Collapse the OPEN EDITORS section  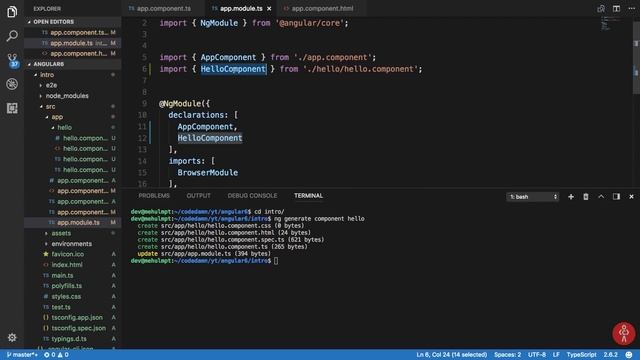click(73, 22)
